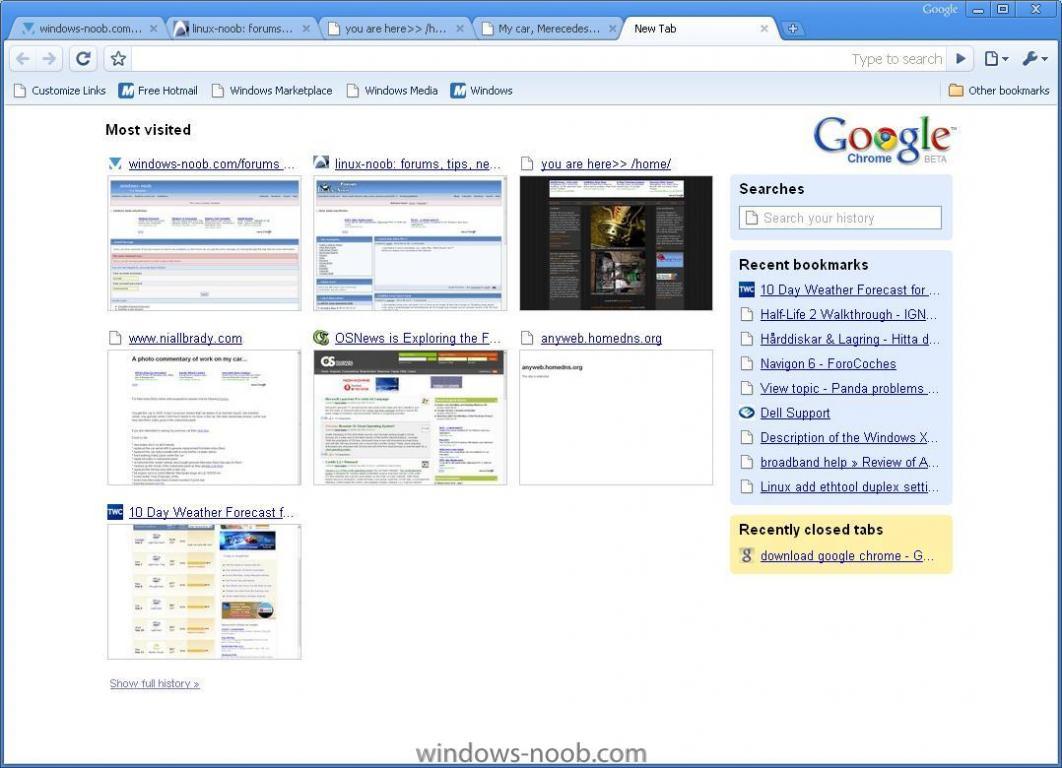This screenshot has width=1062, height=768.
Task: Open the 'you are here>> /home/' link
Action: [606, 164]
